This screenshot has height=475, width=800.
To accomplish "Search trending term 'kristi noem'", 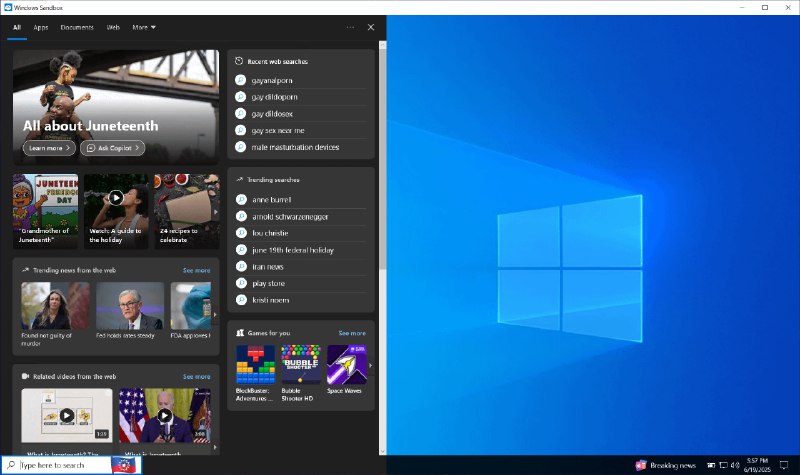I will [270, 300].
